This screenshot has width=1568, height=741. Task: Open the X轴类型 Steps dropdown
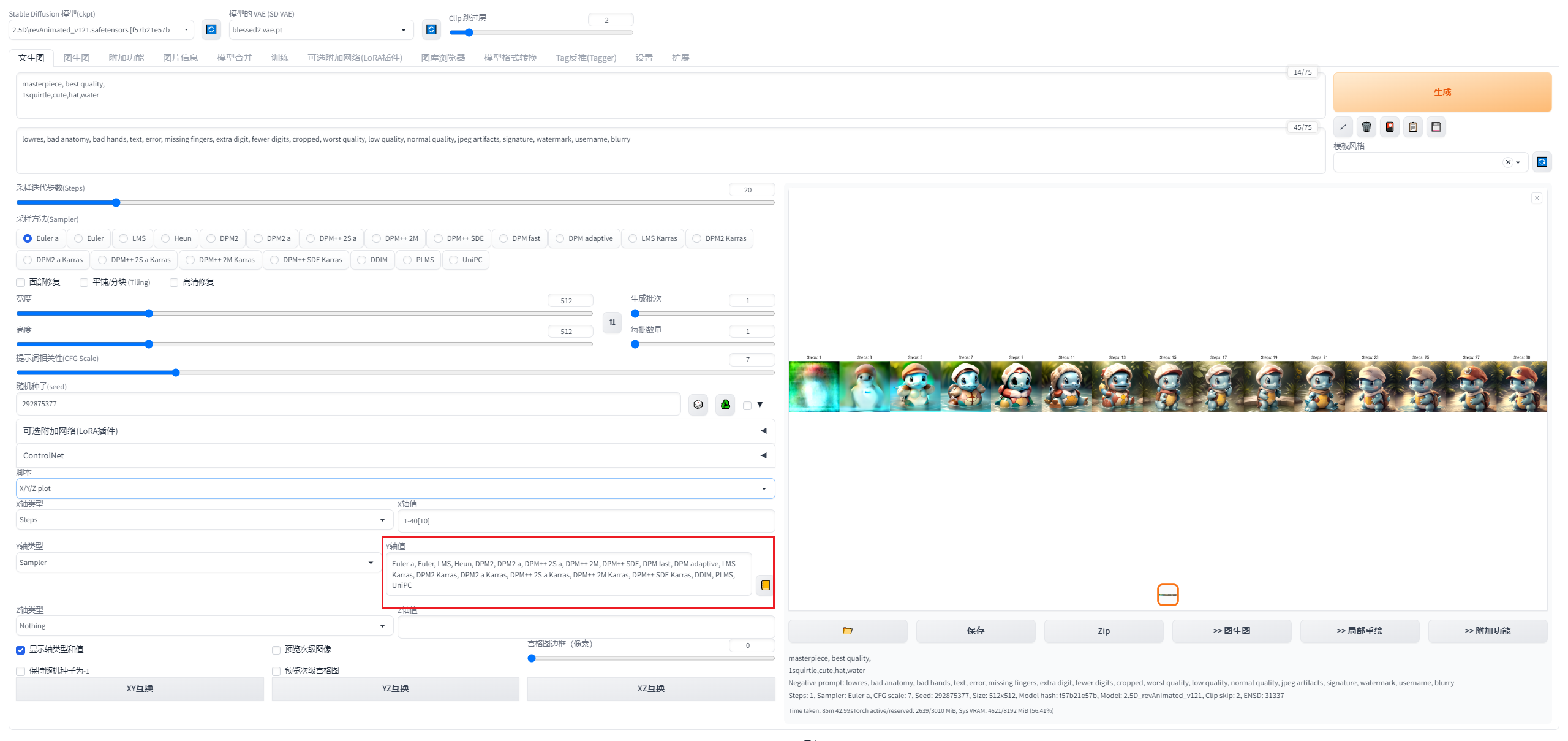[205, 520]
